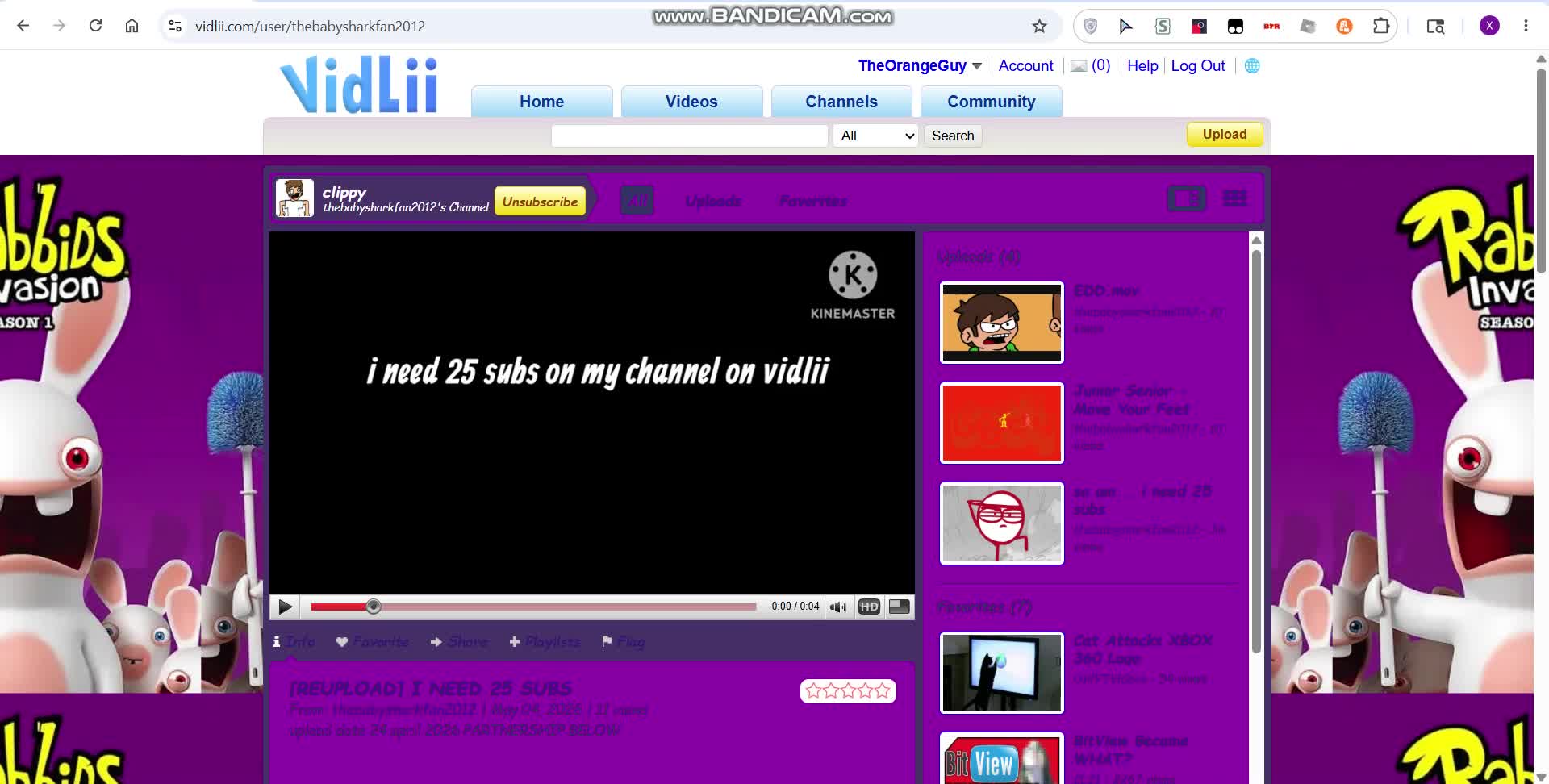The height and width of the screenshot is (784, 1549).
Task: Click the Cat Attacks XBOX 360 Logo title
Action: tap(1142, 649)
